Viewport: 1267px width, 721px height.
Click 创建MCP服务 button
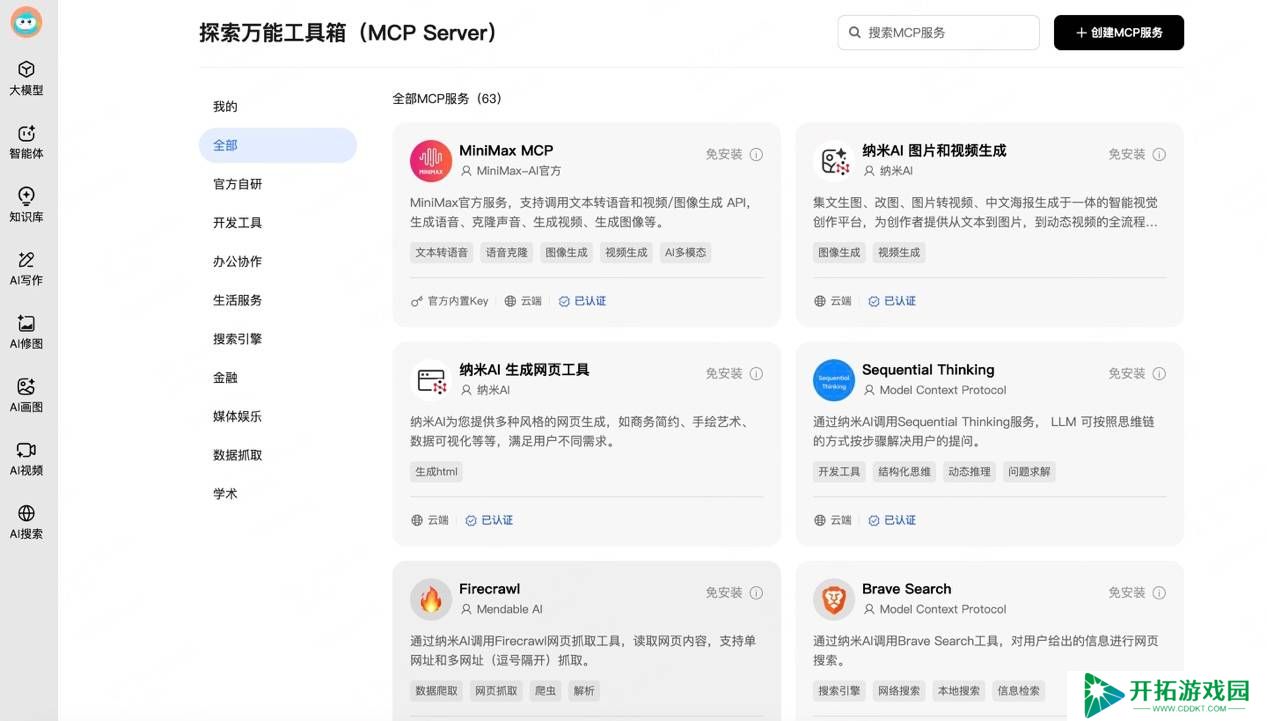tap(1119, 32)
